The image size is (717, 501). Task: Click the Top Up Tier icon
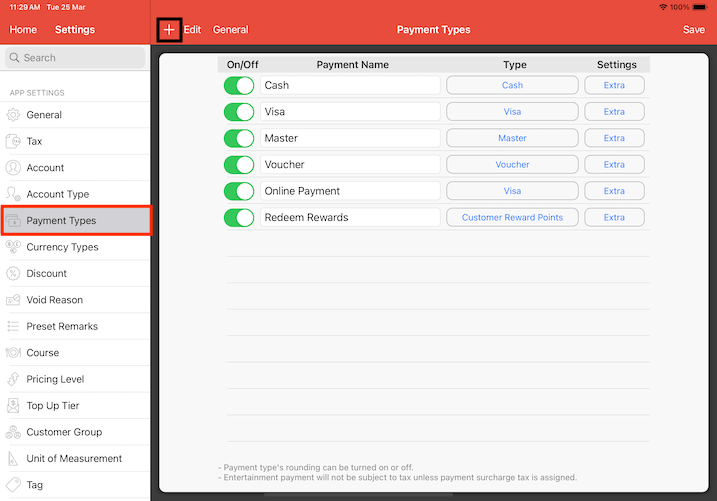click(x=13, y=405)
